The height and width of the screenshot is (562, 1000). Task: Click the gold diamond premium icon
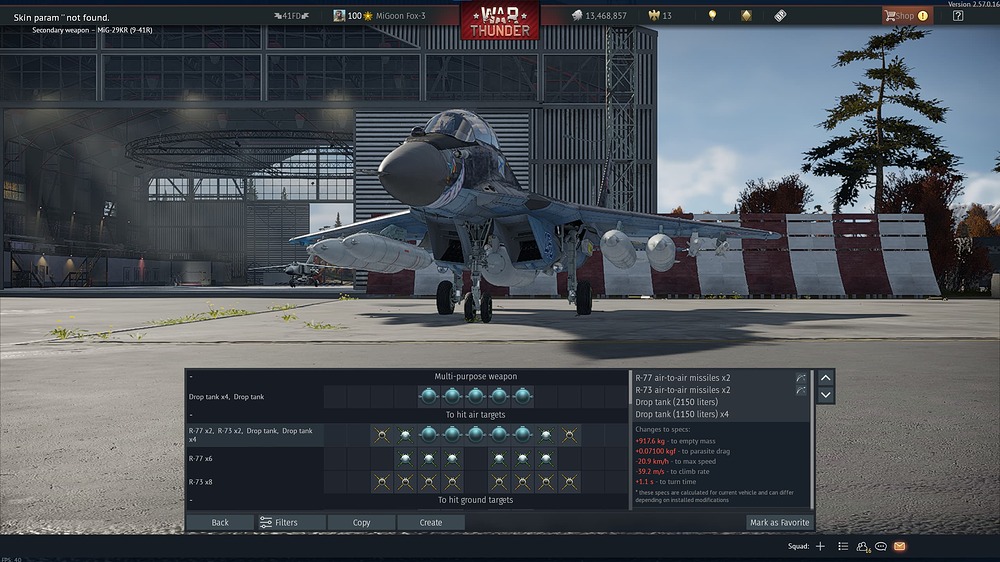coord(746,15)
